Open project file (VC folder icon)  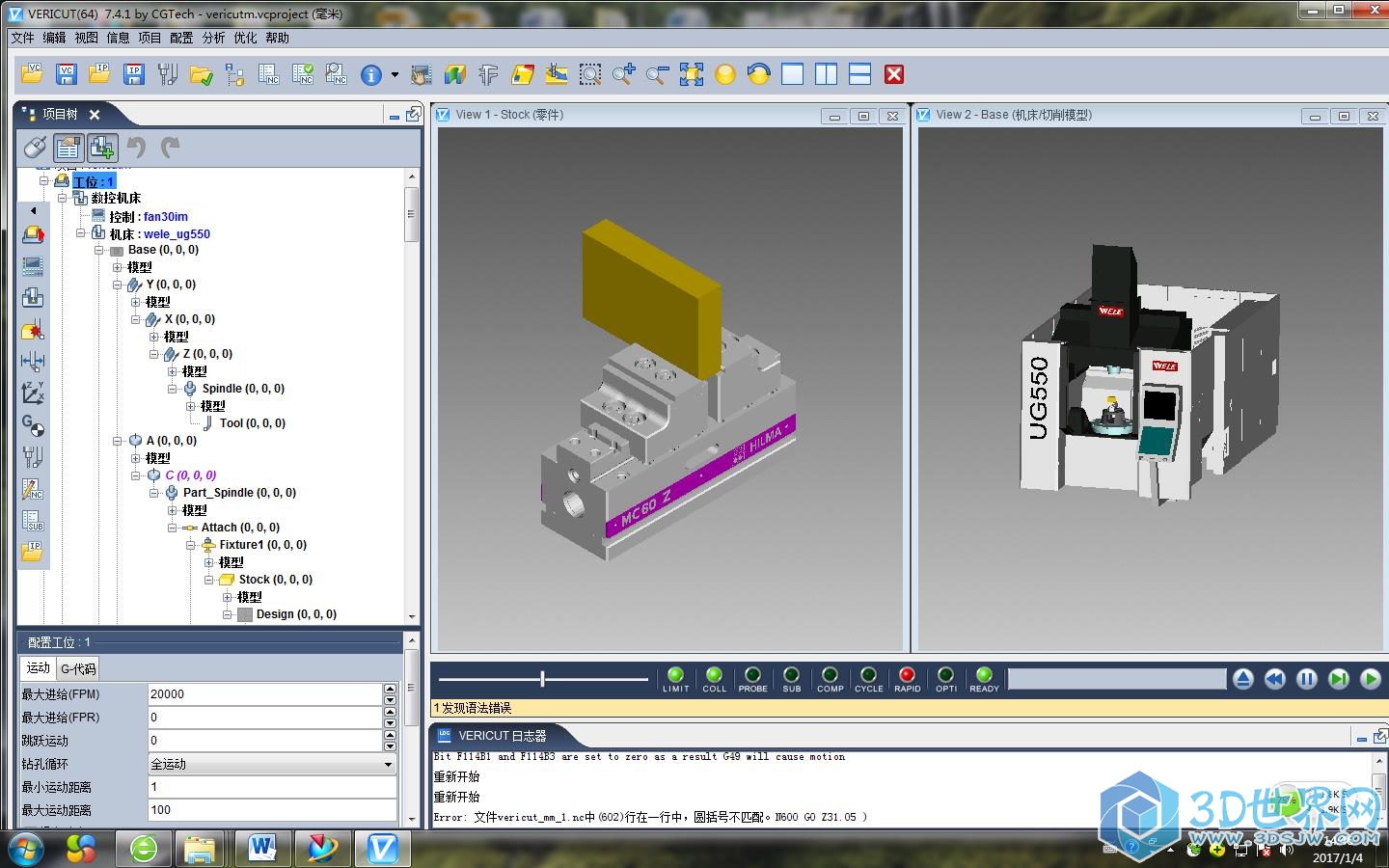(32, 74)
